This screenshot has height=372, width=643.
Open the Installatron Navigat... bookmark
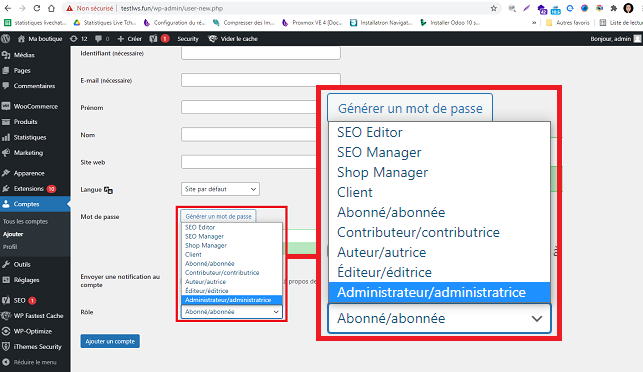click(x=381, y=23)
